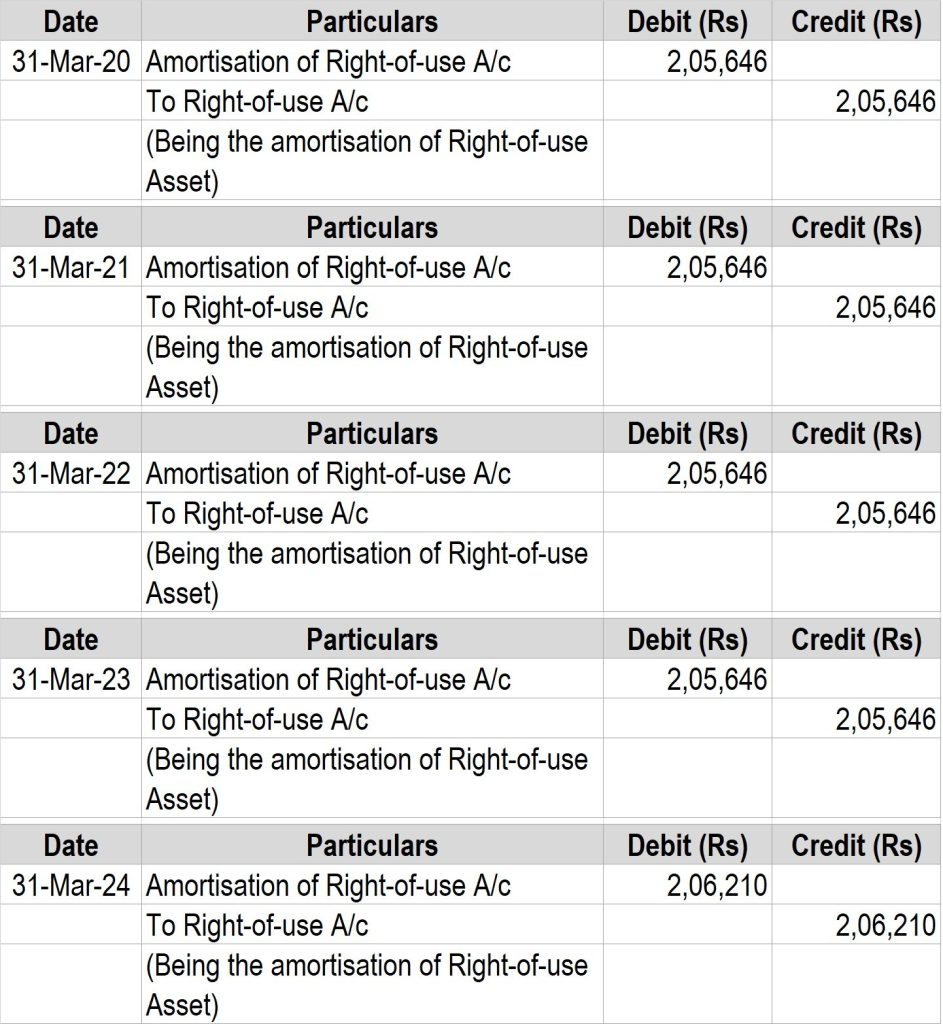
Task: Select the 31-Mar-22 debit amount 2,05,646
Action: coord(717,474)
